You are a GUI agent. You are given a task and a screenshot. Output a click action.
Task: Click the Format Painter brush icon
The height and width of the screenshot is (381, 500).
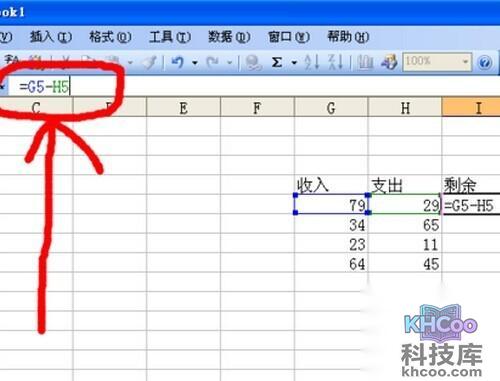point(149,62)
